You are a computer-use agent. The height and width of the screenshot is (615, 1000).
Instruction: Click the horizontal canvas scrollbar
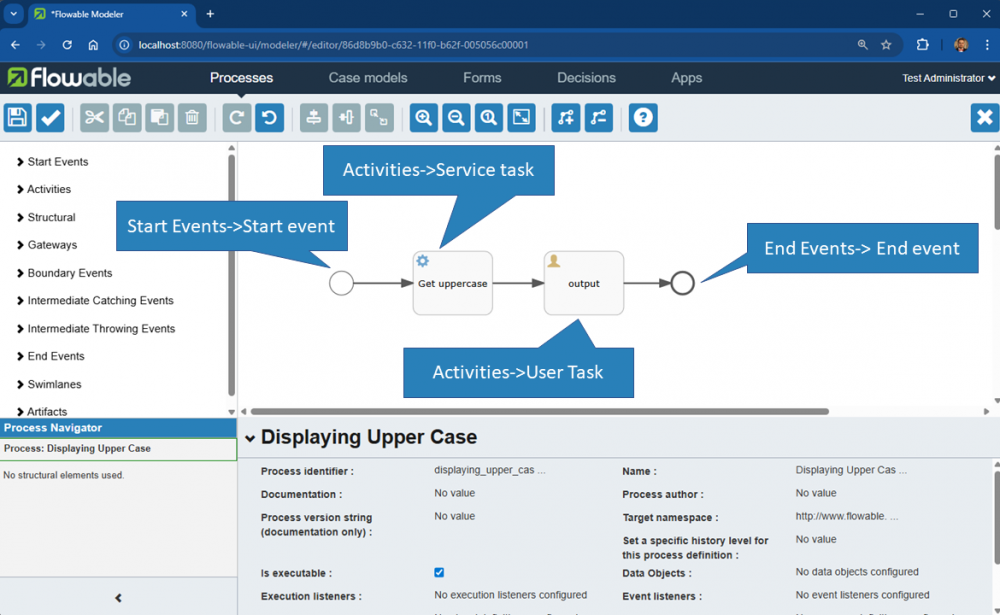pyautogui.click(x=540, y=411)
